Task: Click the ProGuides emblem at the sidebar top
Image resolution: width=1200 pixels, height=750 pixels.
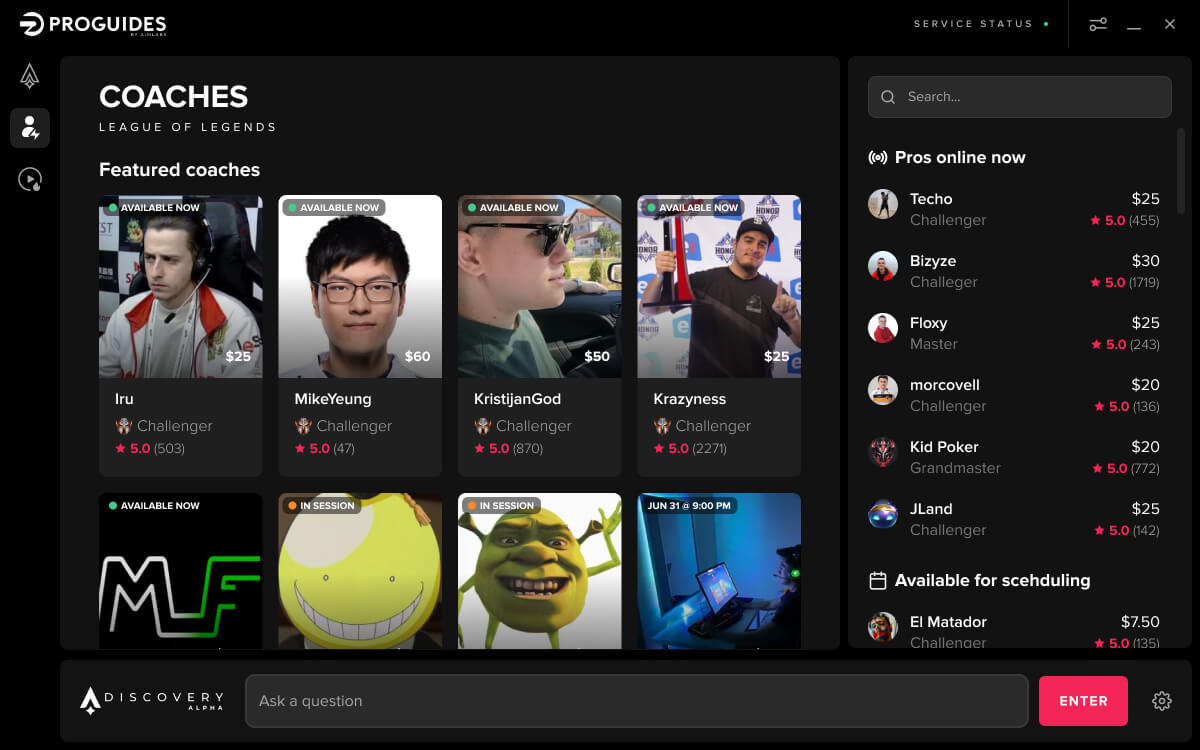Action: 30,76
